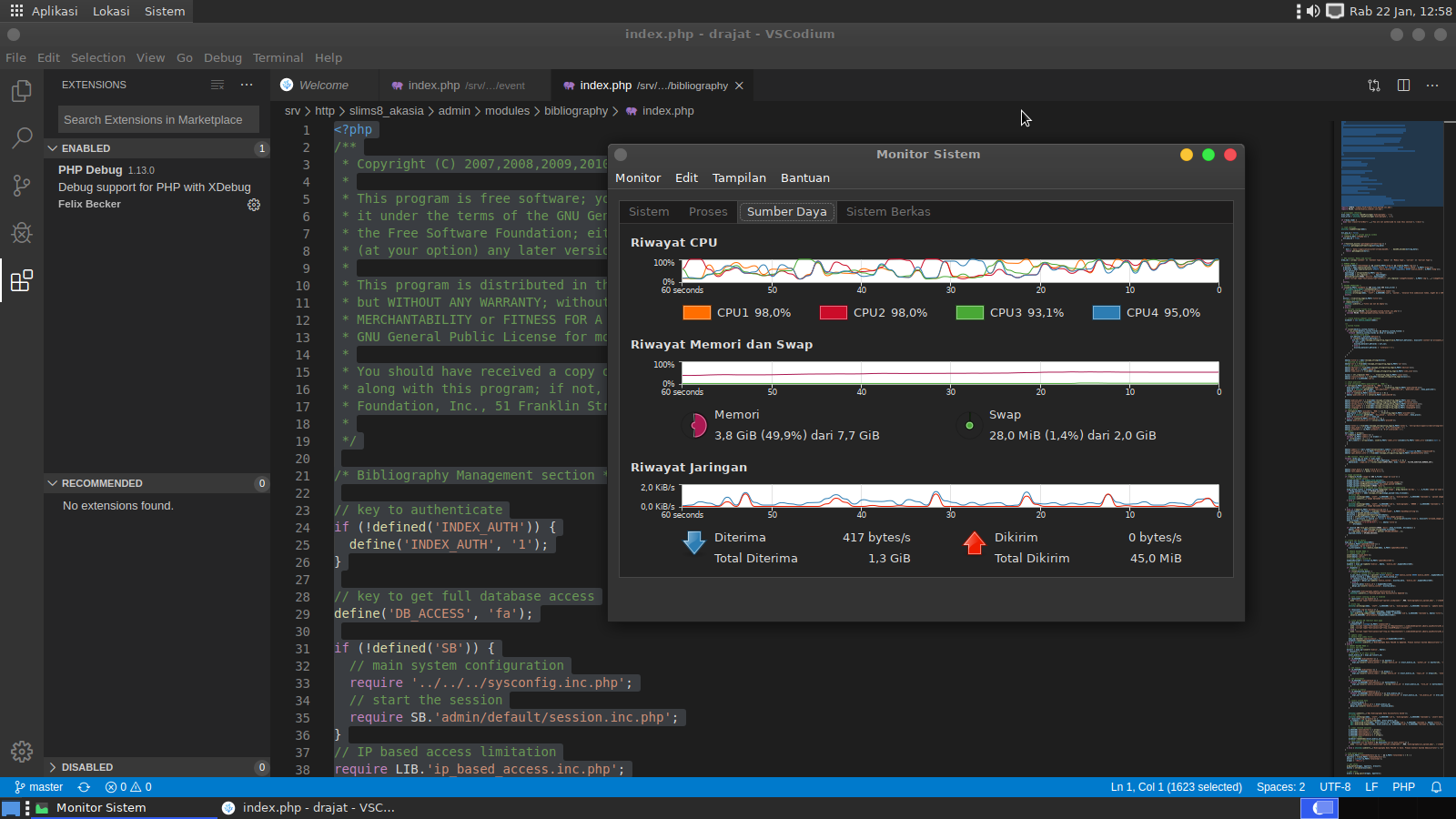Click the master branch indicator
The width and height of the screenshot is (1456, 819).
click(x=39, y=787)
